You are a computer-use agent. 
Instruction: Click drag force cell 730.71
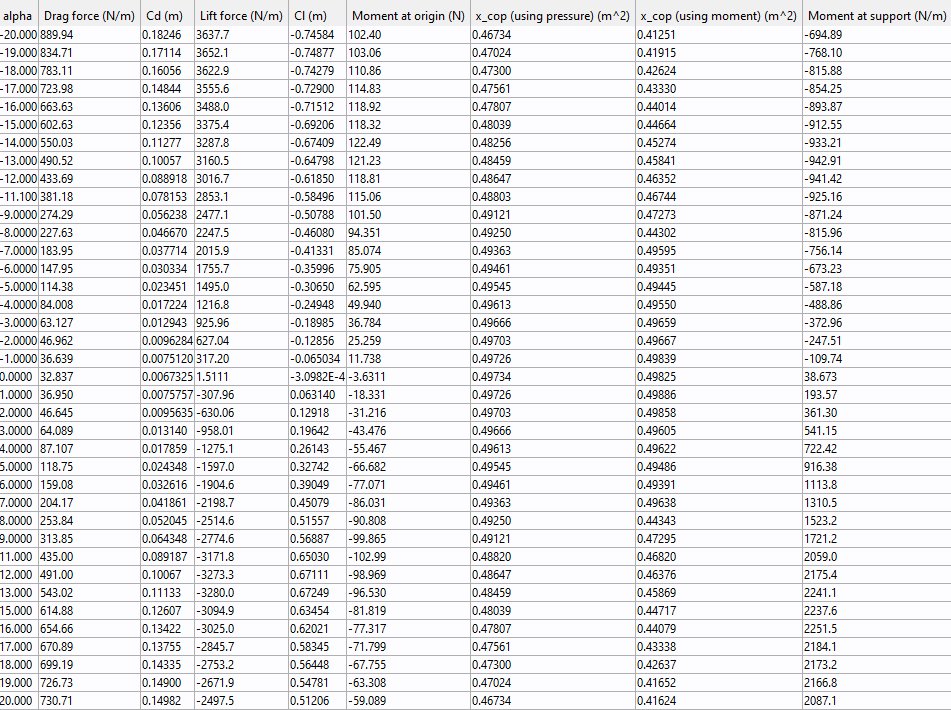[89, 701]
